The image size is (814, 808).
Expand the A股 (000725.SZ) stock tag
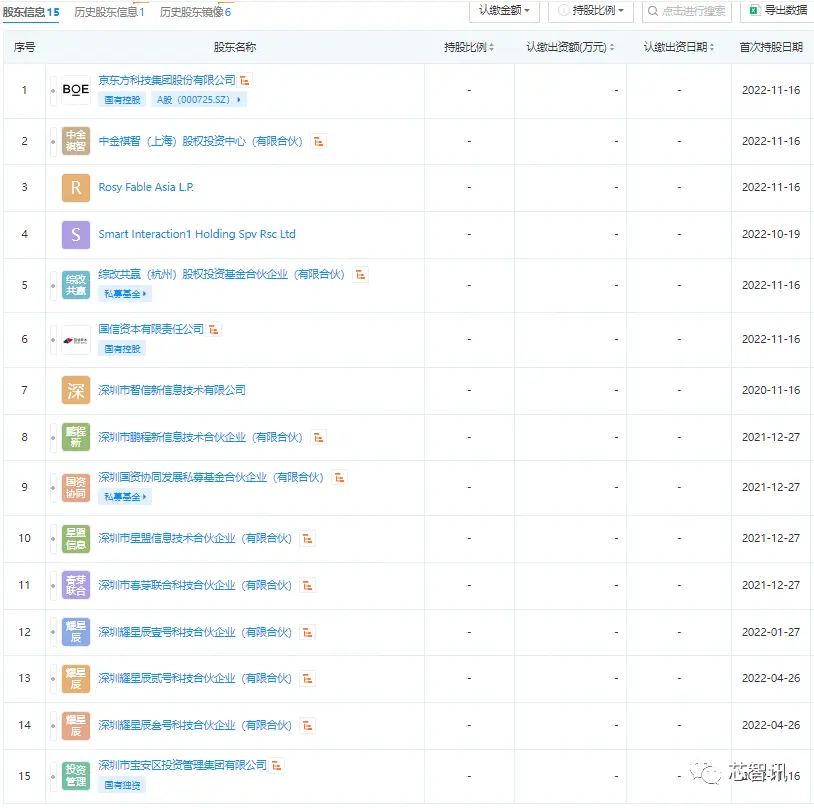199,100
